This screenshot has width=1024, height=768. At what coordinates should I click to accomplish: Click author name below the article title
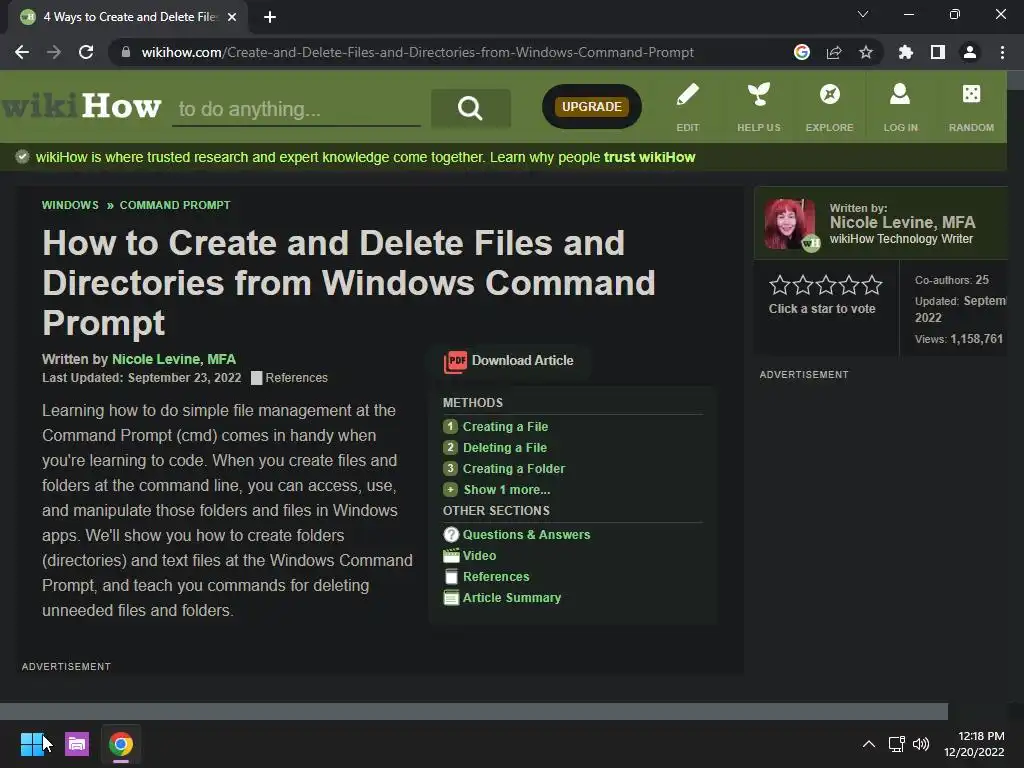pyautogui.click(x=174, y=359)
